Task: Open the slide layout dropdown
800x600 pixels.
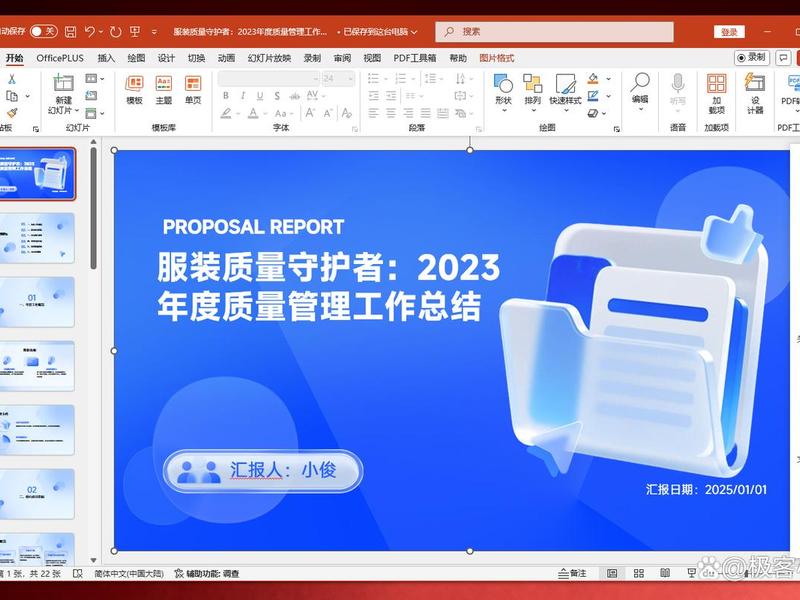Action: coord(94,79)
